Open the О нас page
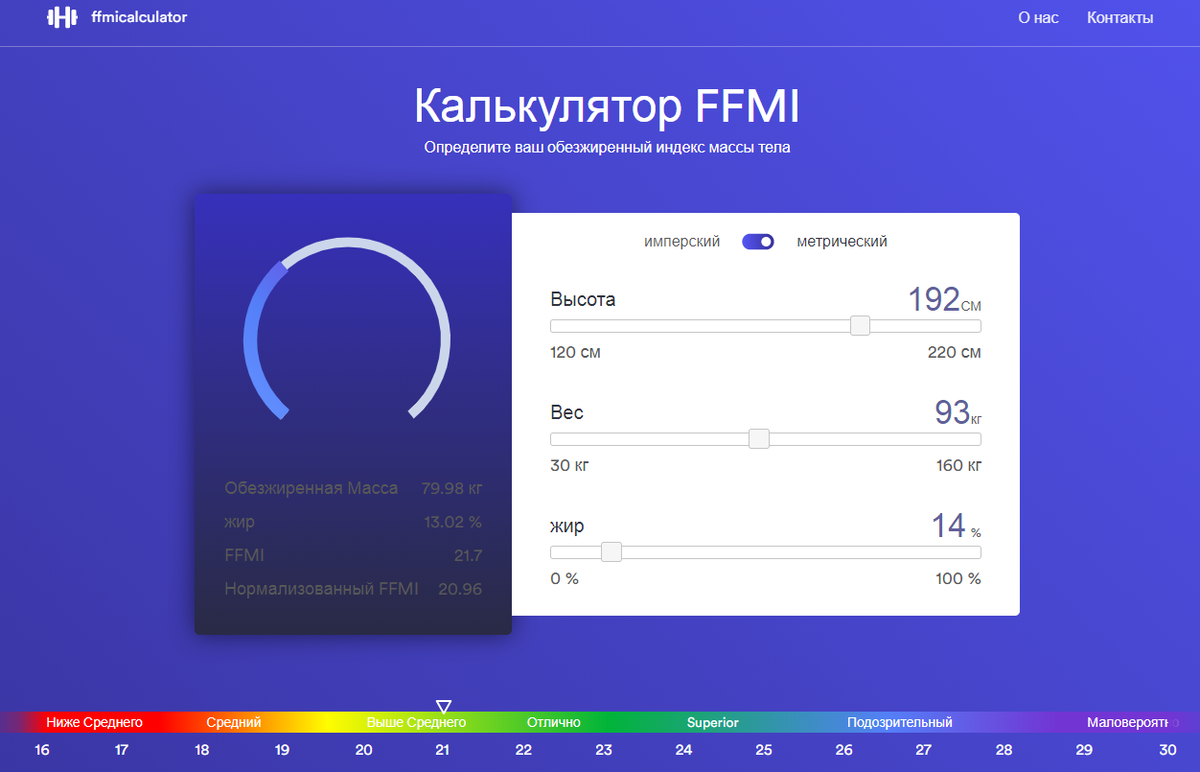The width and height of the screenshot is (1200, 772). point(1038,18)
